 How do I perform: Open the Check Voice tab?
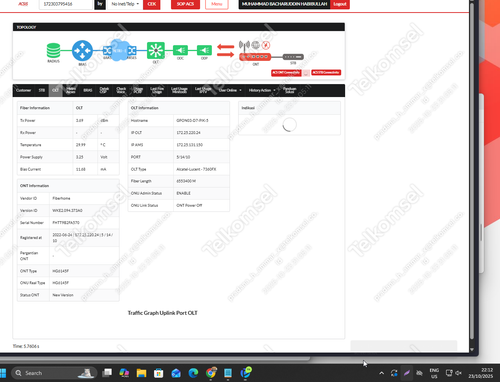[x=121, y=90]
